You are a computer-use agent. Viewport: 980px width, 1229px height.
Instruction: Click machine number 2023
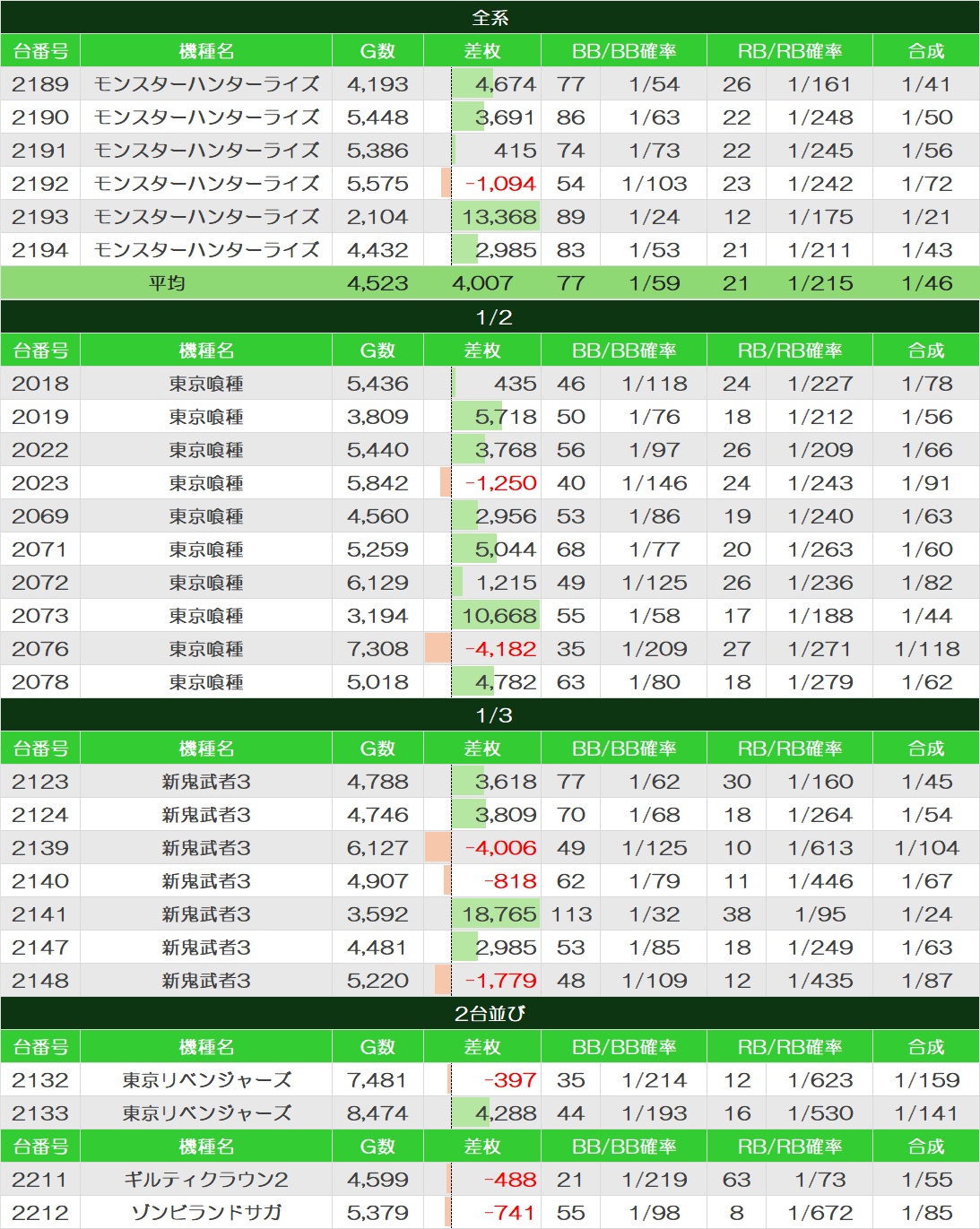pyautogui.click(x=40, y=483)
